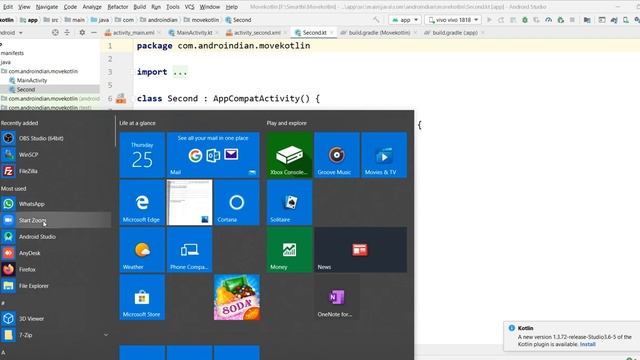Viewport: 640px width, 360px height.
Task: Open the Microsoft Edge tile
Action: [x=142, y=202]
